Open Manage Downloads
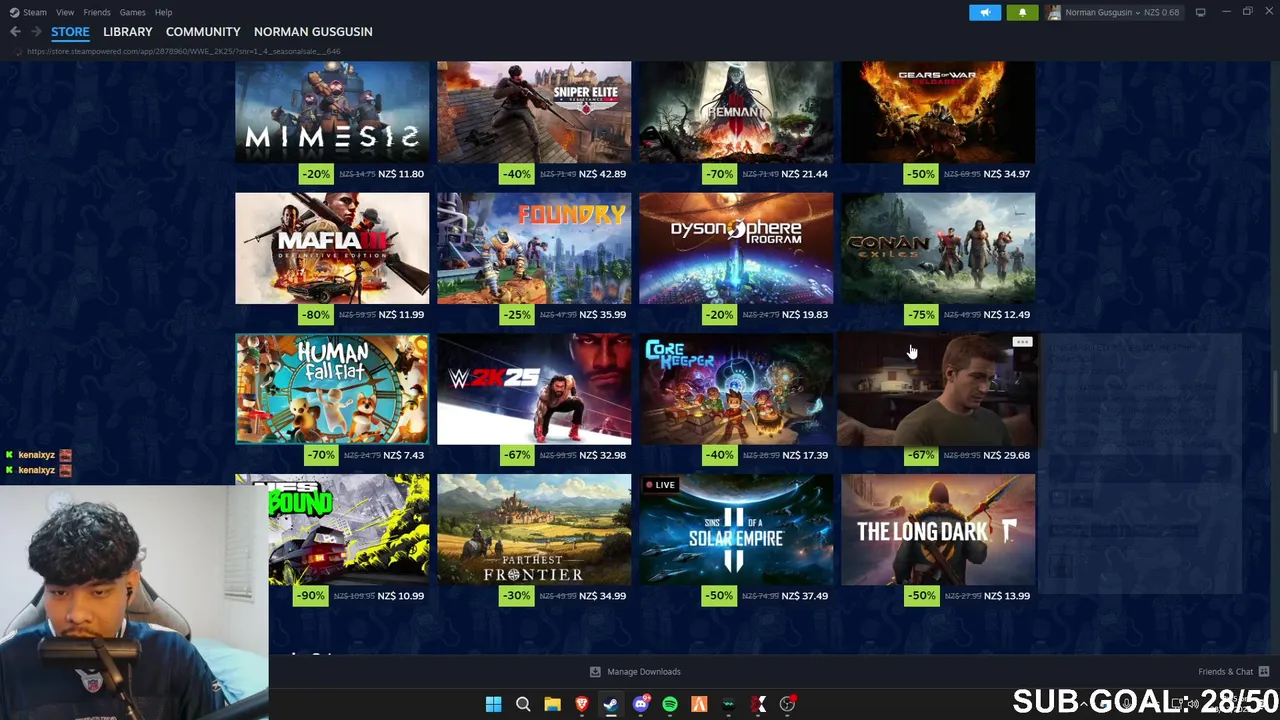The width and height of the screenshot is (1280, 720). (635, 672)
